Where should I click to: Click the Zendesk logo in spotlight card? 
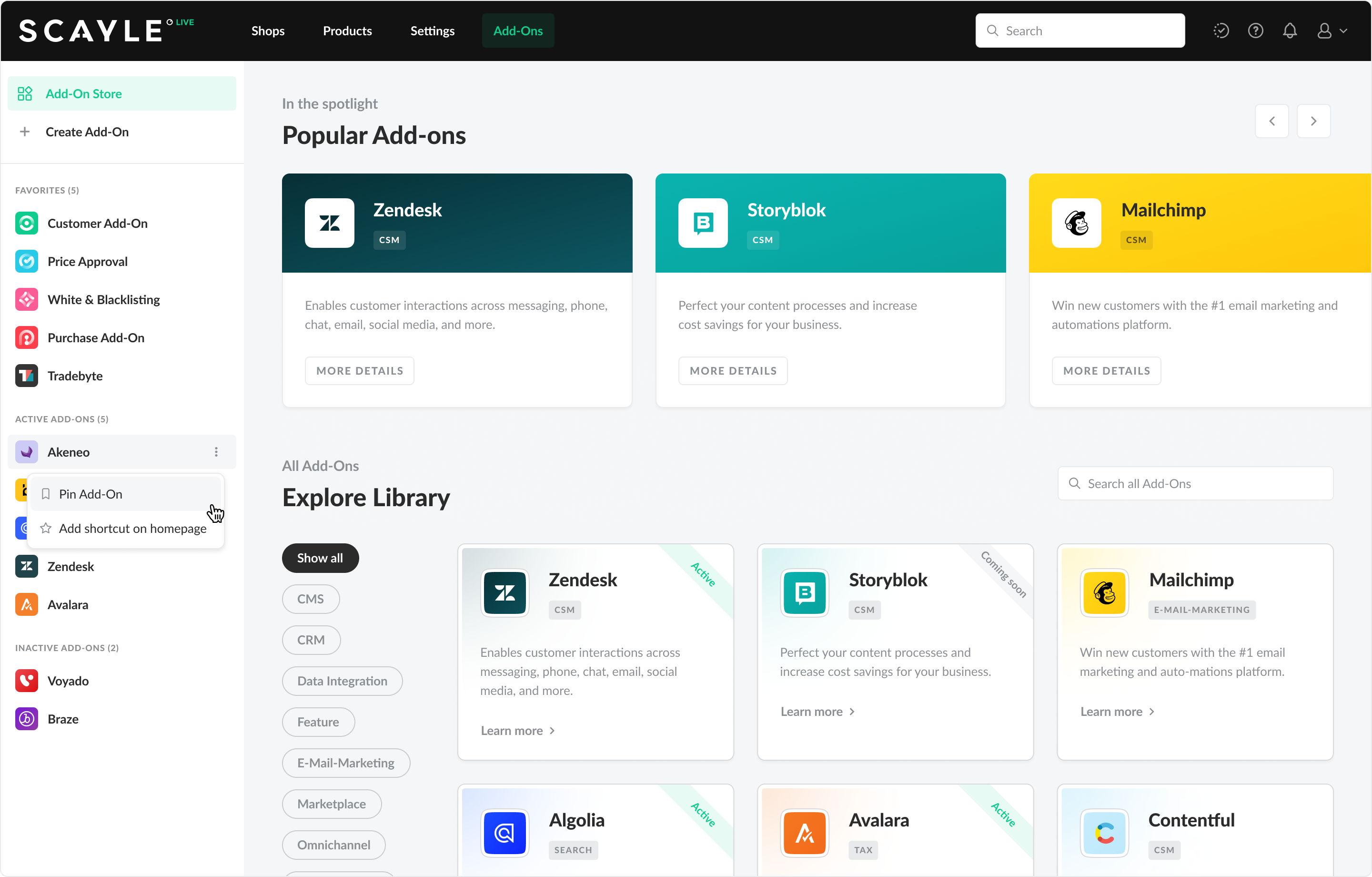(329, 223)
